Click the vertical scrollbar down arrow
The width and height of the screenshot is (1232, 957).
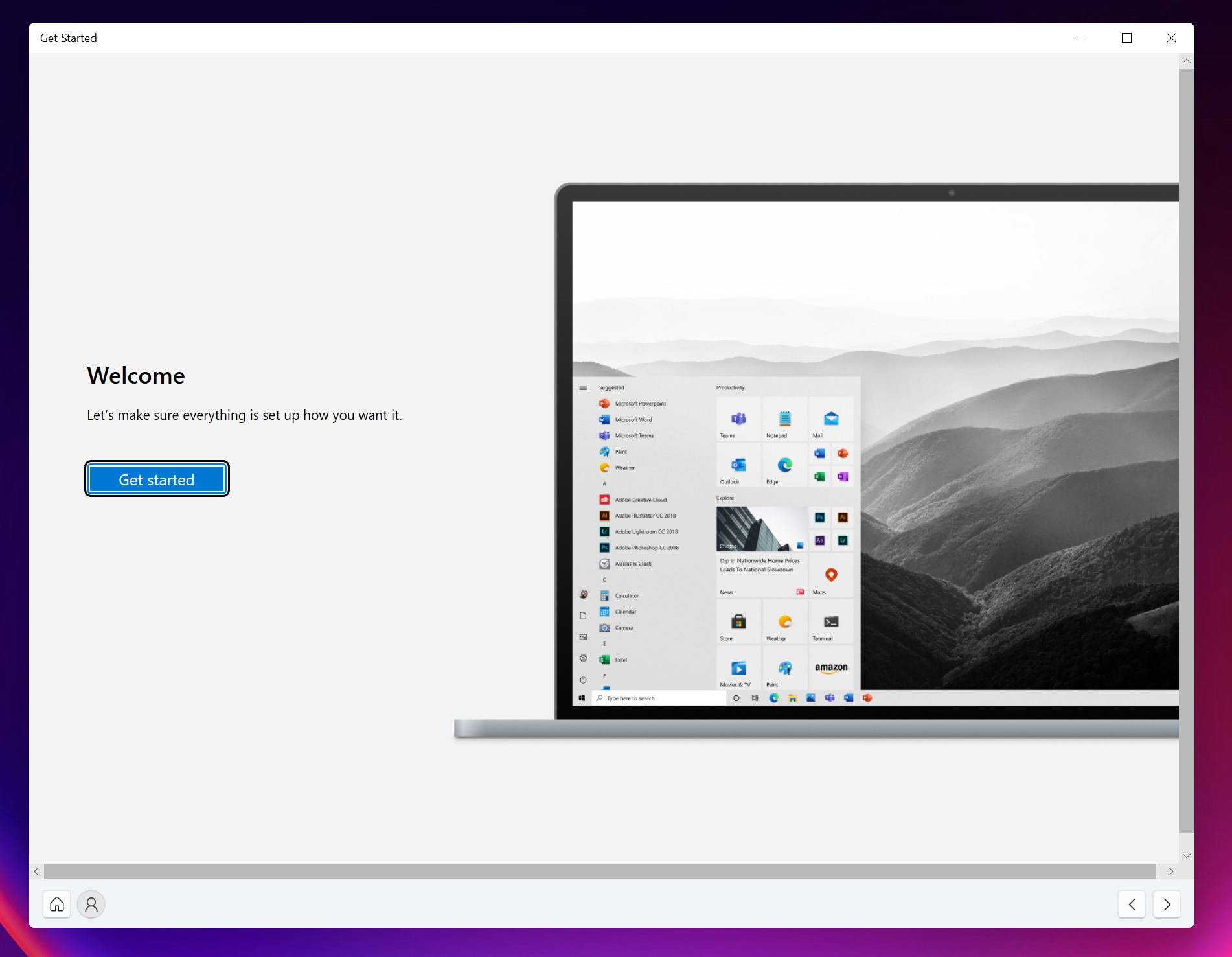click(1186, 855)
